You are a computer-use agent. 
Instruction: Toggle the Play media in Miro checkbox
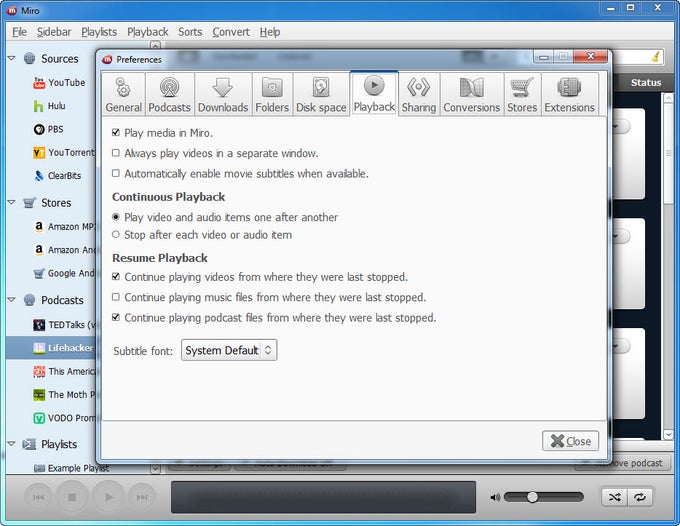(x=116, y=132)
